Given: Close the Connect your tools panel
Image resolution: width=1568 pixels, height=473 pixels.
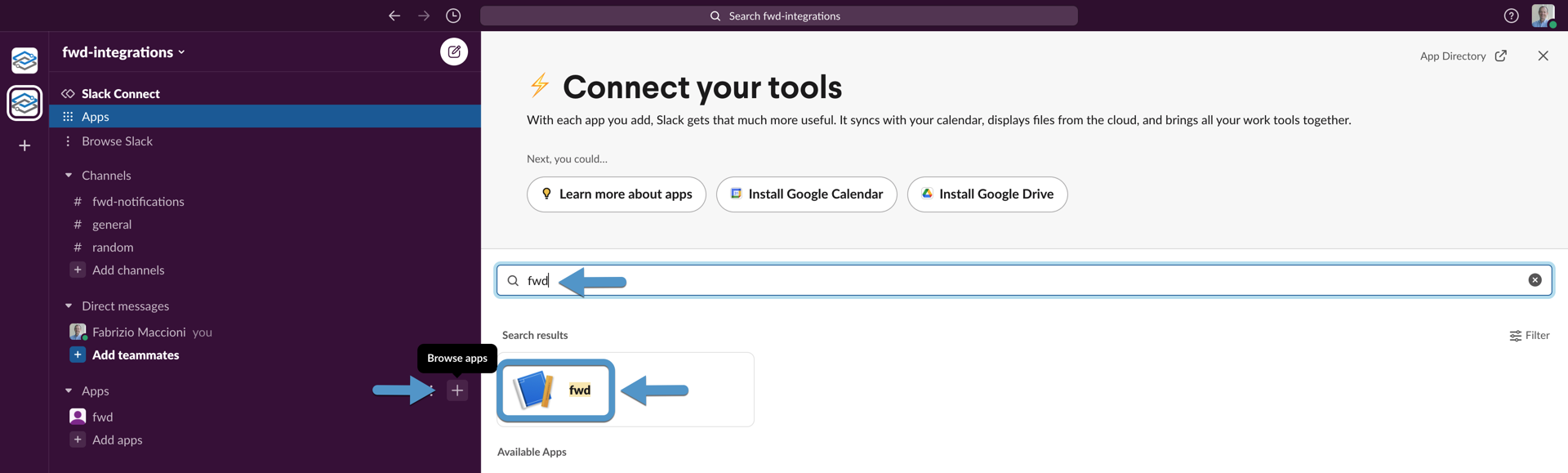Looking at the screenshot, I should (1543, 56).
